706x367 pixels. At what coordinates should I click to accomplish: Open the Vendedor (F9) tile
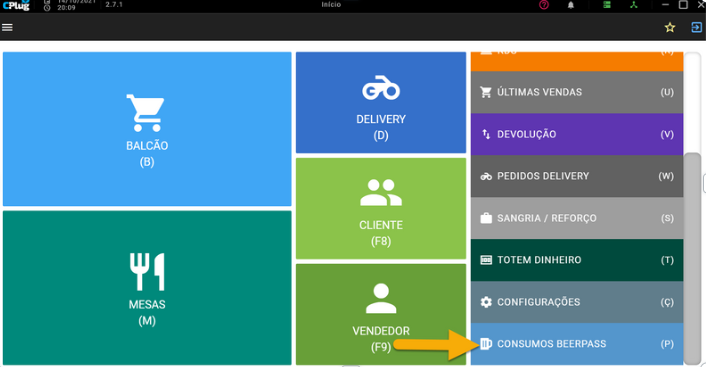click(381, 314)
